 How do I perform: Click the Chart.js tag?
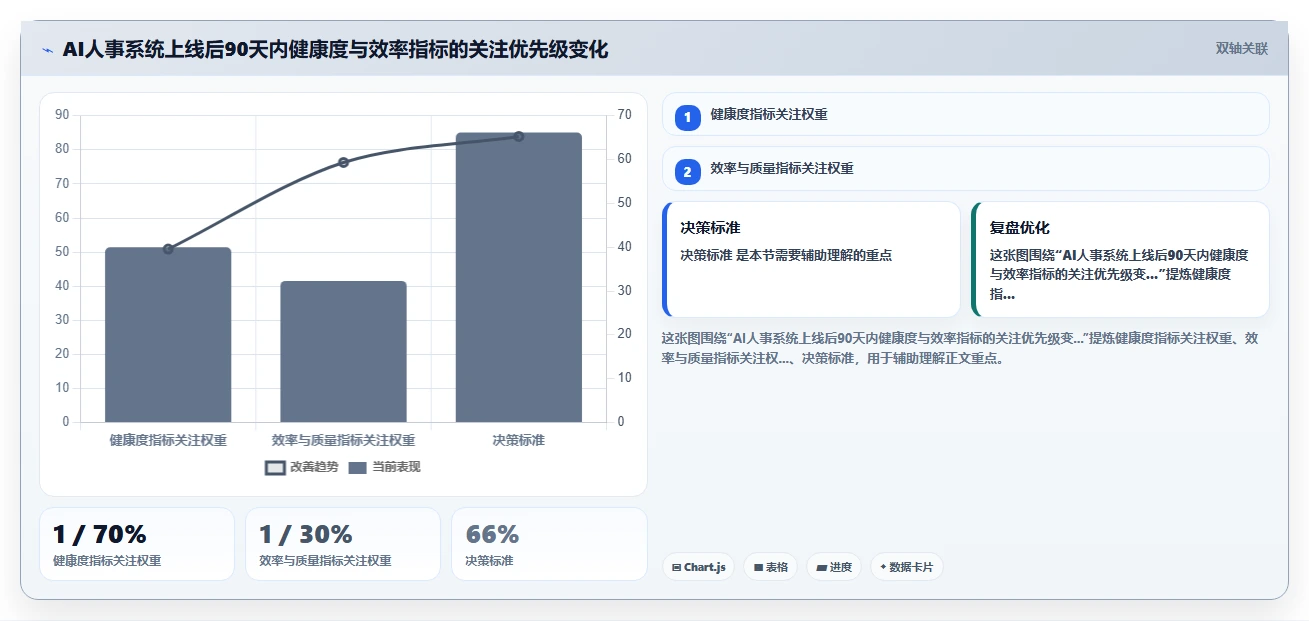(698, 567)
